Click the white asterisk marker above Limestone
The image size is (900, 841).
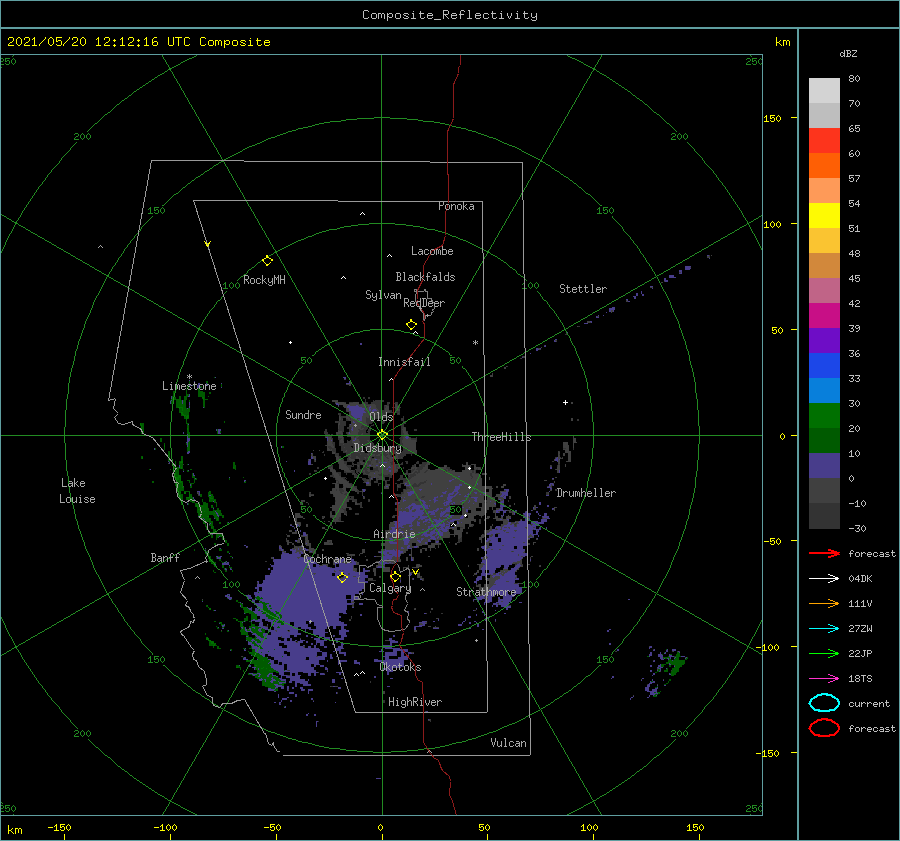click(189, 377)
